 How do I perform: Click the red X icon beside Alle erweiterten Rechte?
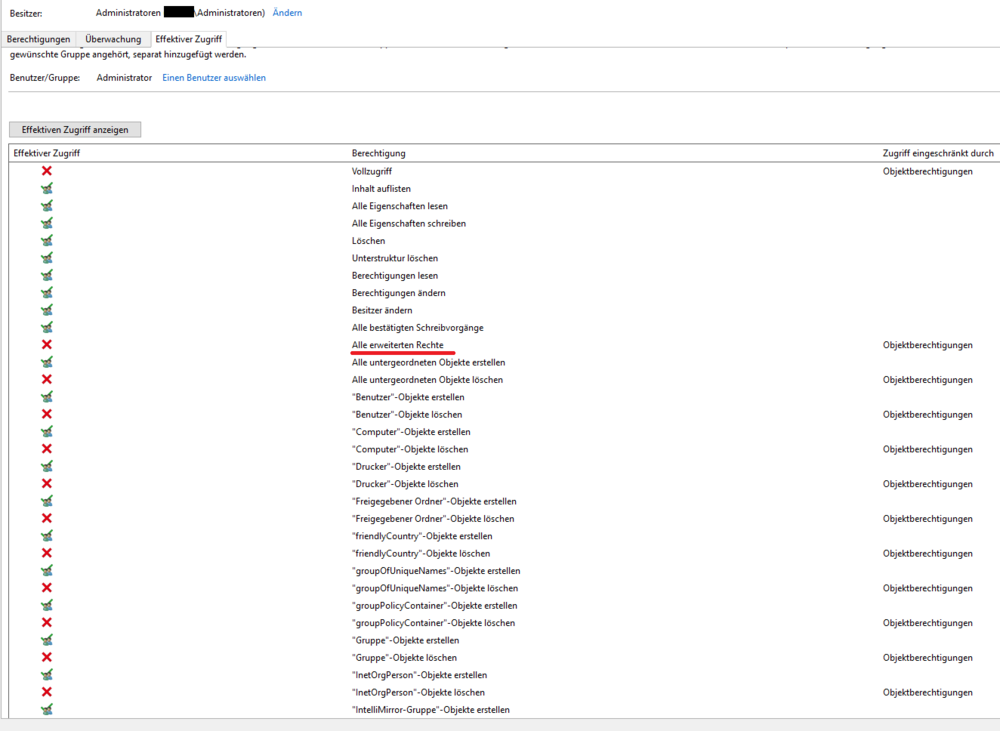pyautogui.click(x=46, y=345)
